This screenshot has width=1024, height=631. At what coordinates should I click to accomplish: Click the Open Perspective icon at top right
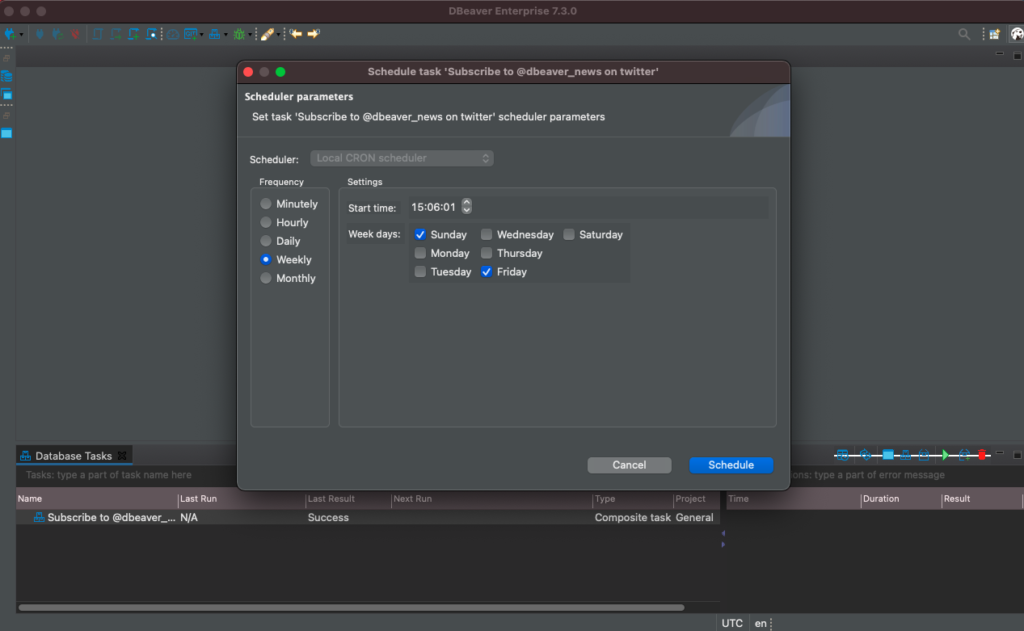tap(994, 34)
